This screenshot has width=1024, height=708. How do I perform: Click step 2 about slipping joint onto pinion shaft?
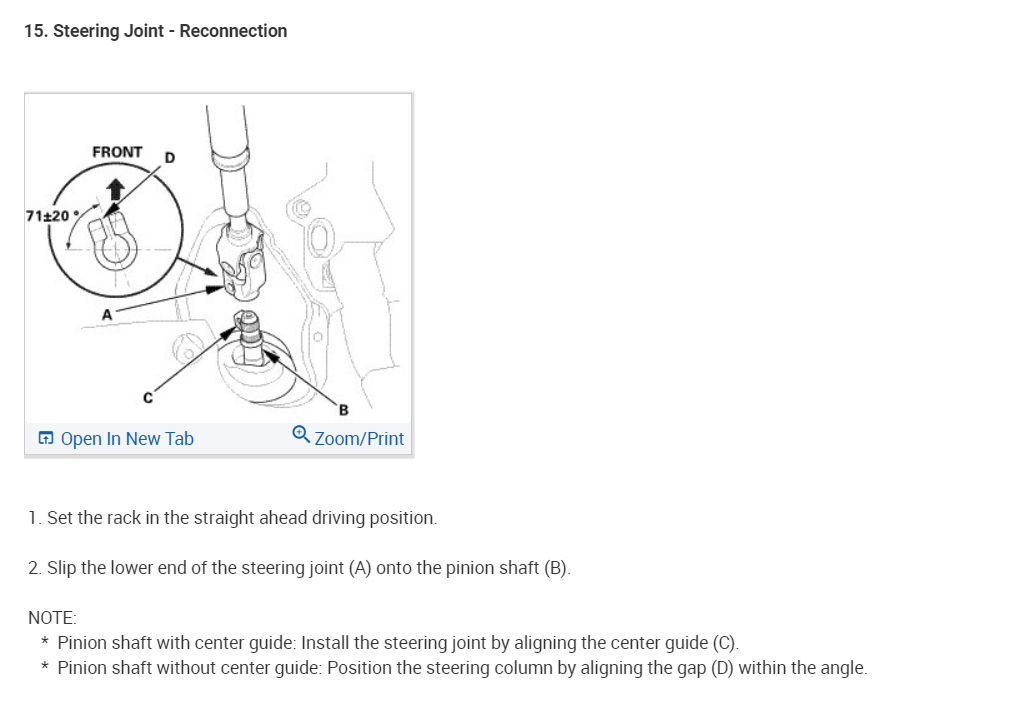pyautogui.click(x=299, y=568)
